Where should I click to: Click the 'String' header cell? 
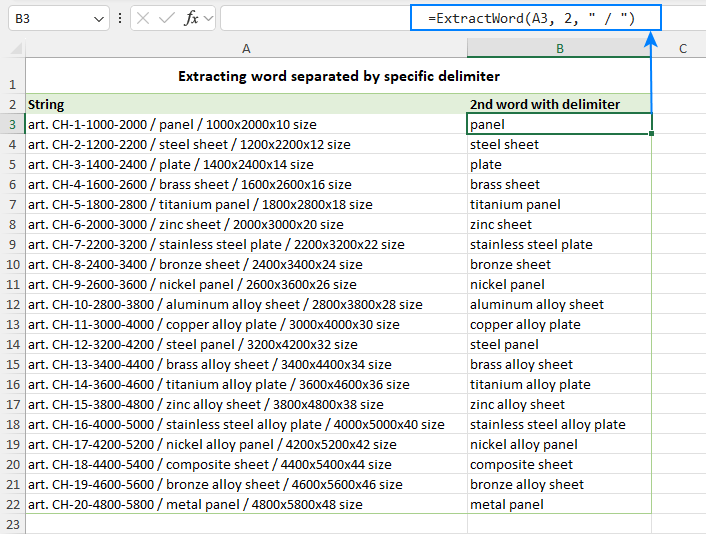pyautogui.click(x=246, y=104)
